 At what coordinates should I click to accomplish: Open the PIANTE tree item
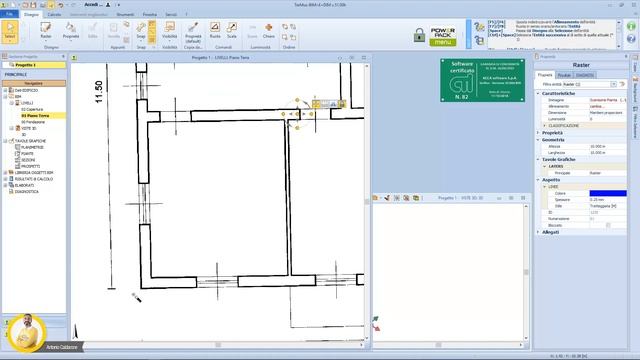pos(27,153)
